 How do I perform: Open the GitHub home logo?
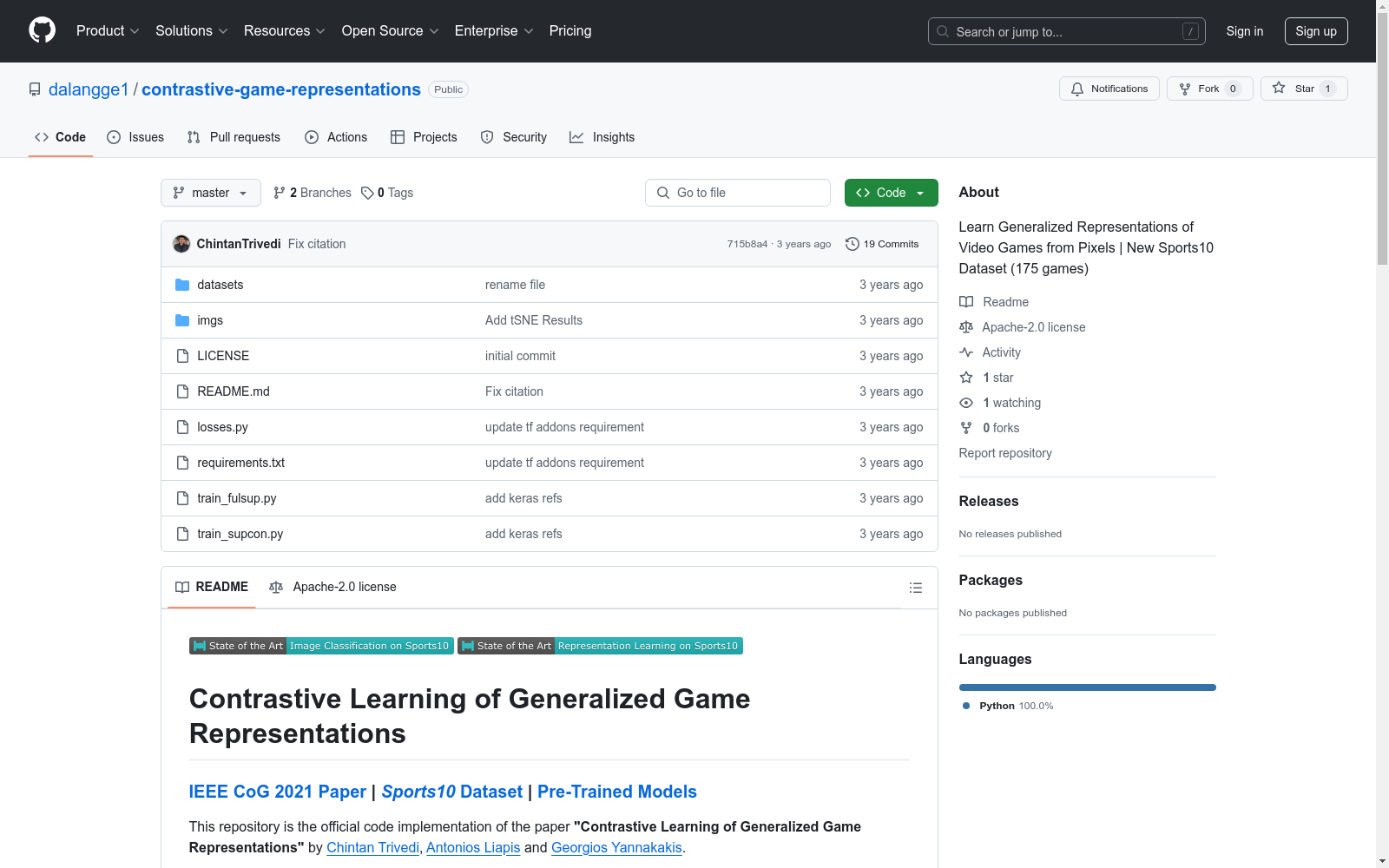(42, 30)
